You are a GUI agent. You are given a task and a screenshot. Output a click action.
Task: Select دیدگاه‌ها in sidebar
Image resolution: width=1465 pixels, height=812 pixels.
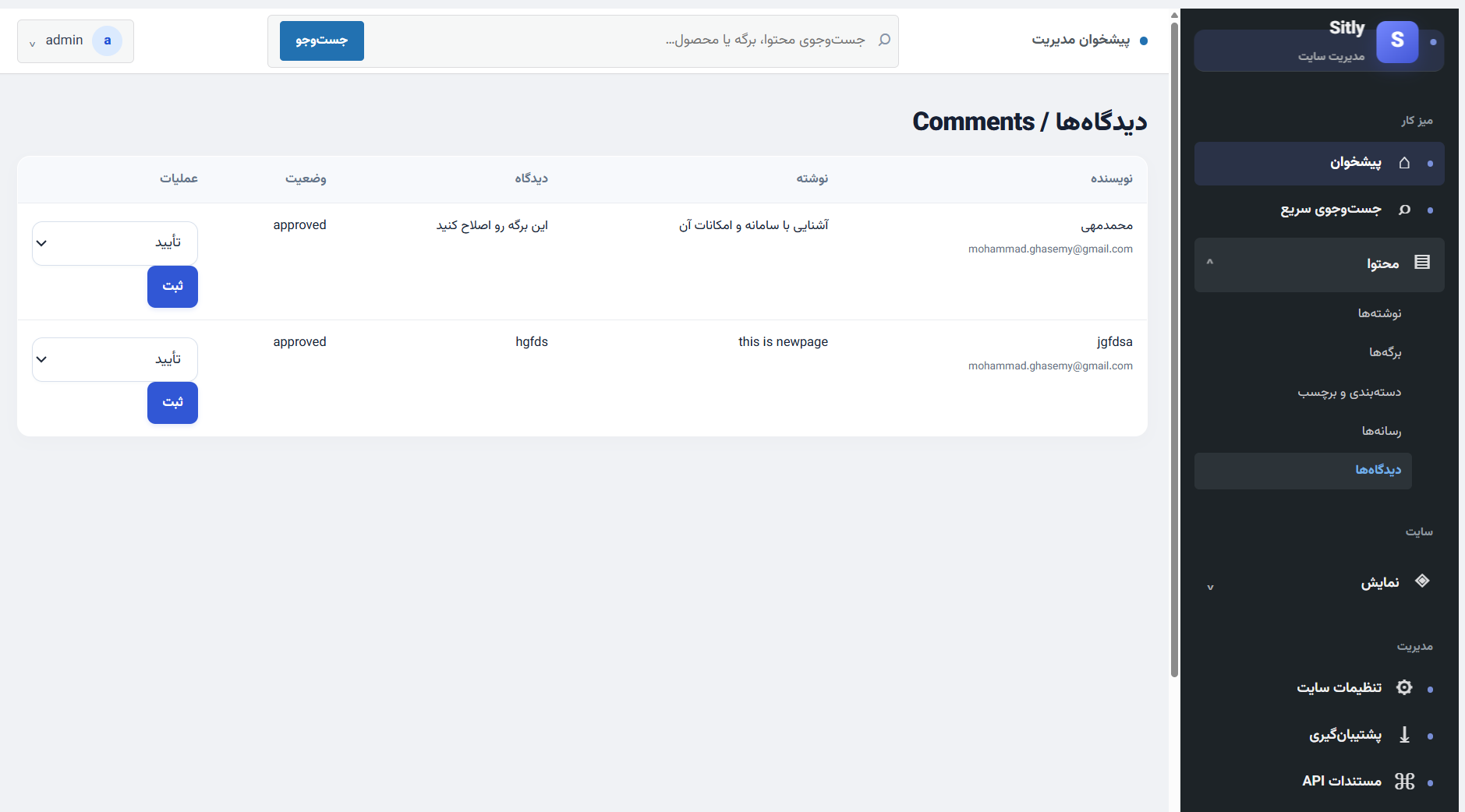tap(1303, 471)
